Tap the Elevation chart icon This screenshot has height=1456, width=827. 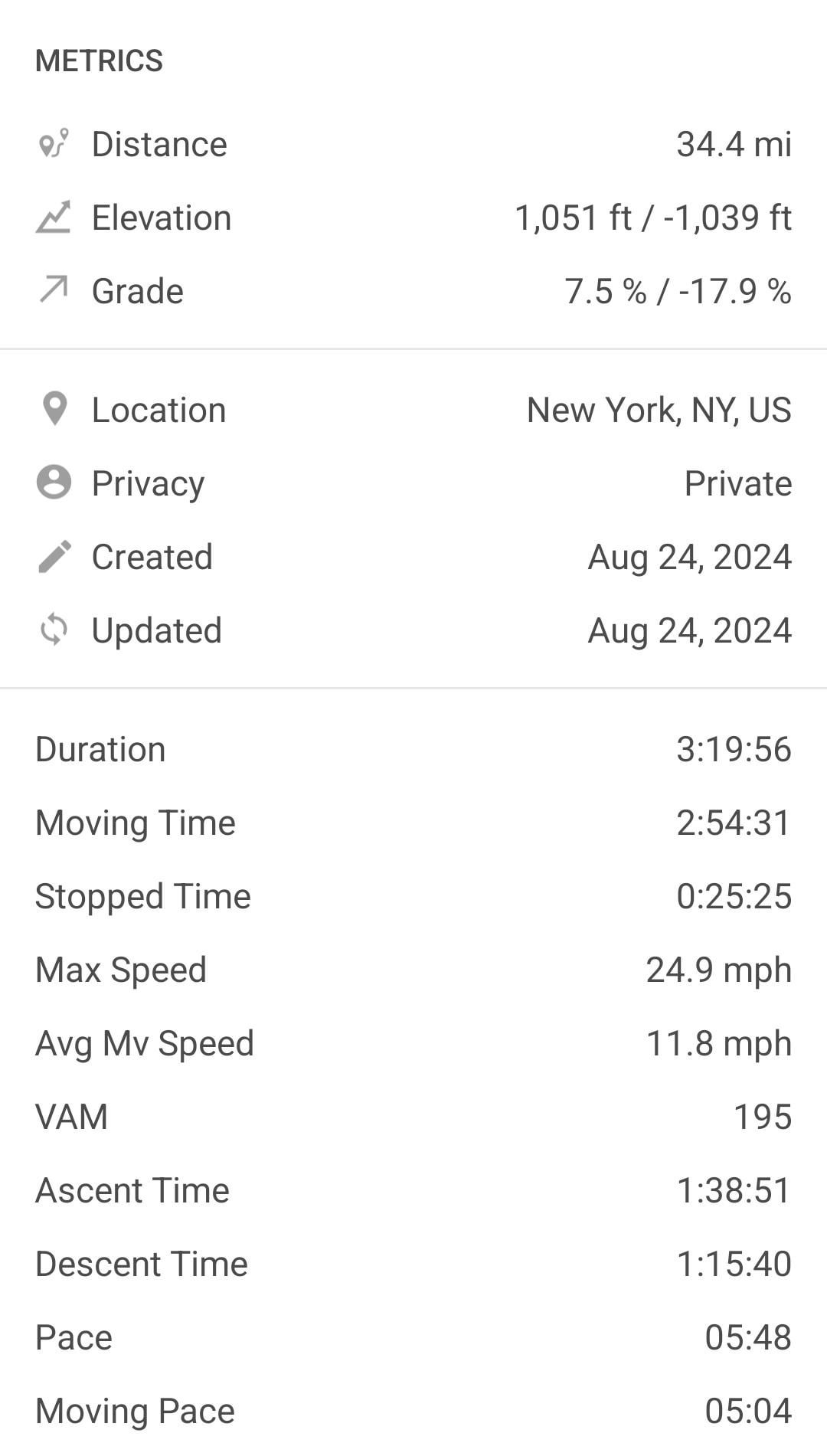tap(54, 218)
